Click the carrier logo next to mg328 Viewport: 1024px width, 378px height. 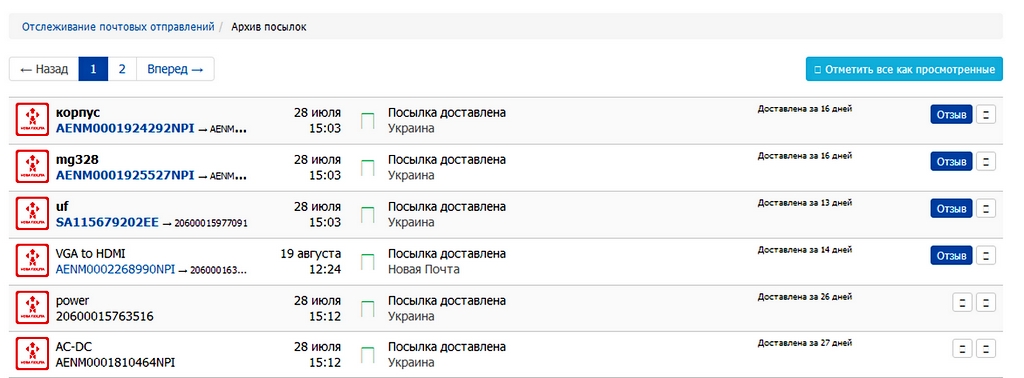click(x=32, y=167)
